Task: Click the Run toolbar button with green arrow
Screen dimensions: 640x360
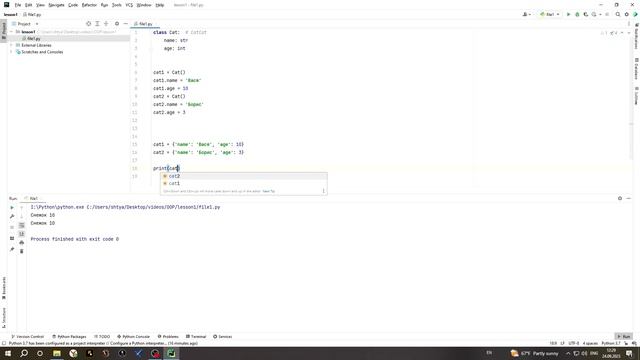Action: pos(568,14)
